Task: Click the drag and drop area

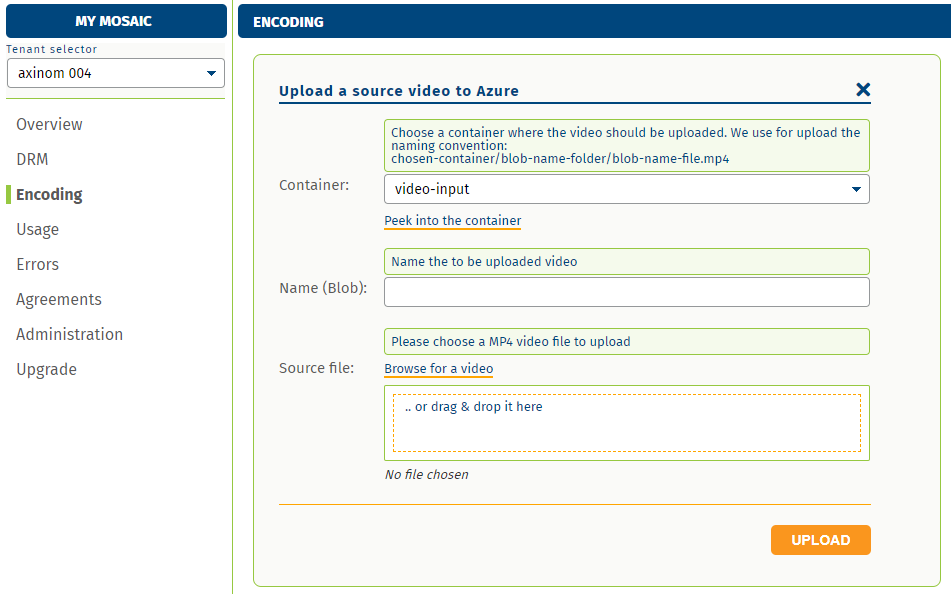Action: coord(626,422)
